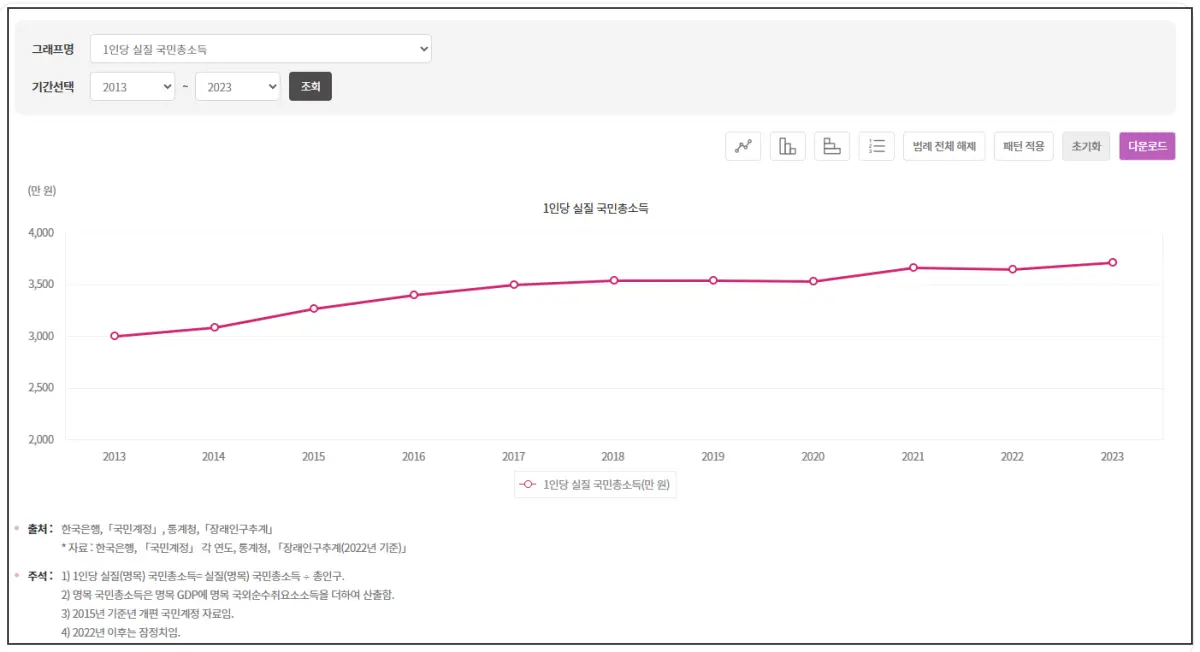
Task: Switch to the horizontal bar chart icon
Action: (832, 146)
